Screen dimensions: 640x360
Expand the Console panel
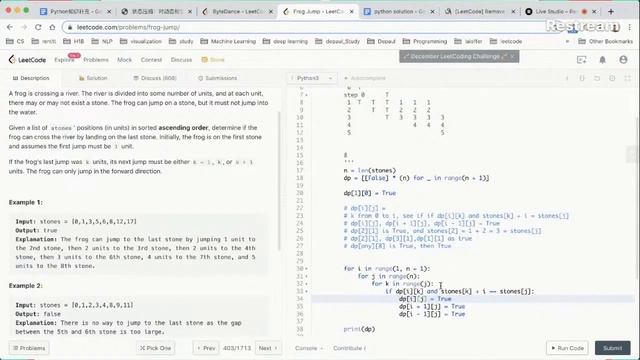point(309,348)
